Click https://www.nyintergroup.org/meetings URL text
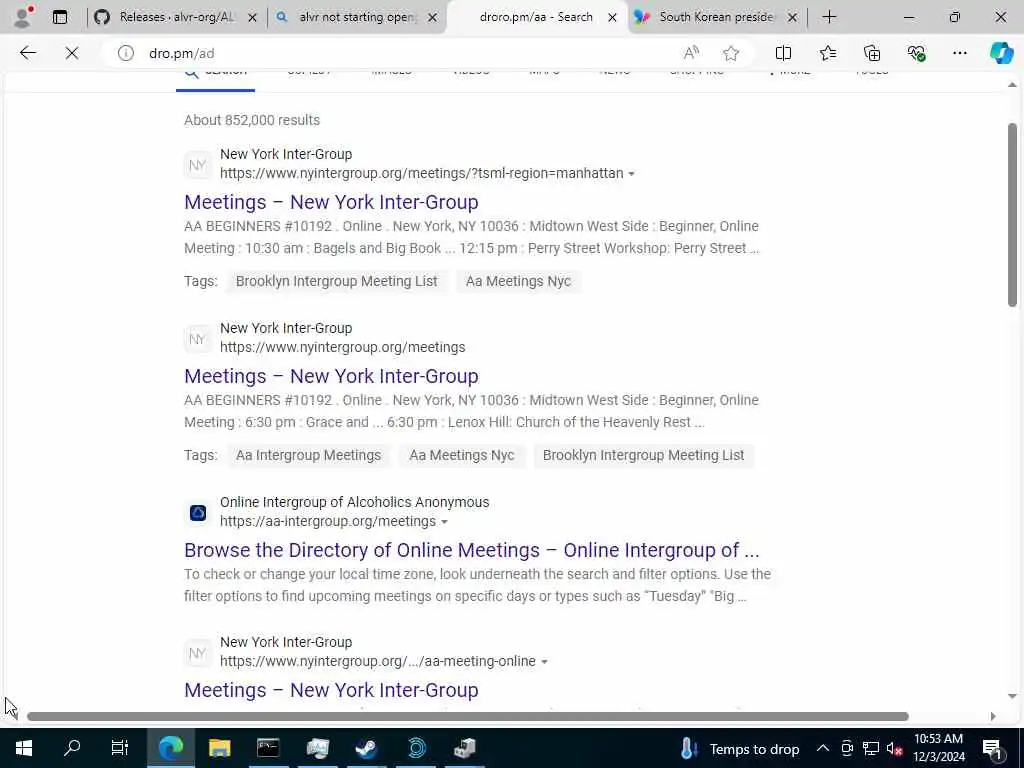1024x768 pixels. pyautogui.click(x=343, y=347)
